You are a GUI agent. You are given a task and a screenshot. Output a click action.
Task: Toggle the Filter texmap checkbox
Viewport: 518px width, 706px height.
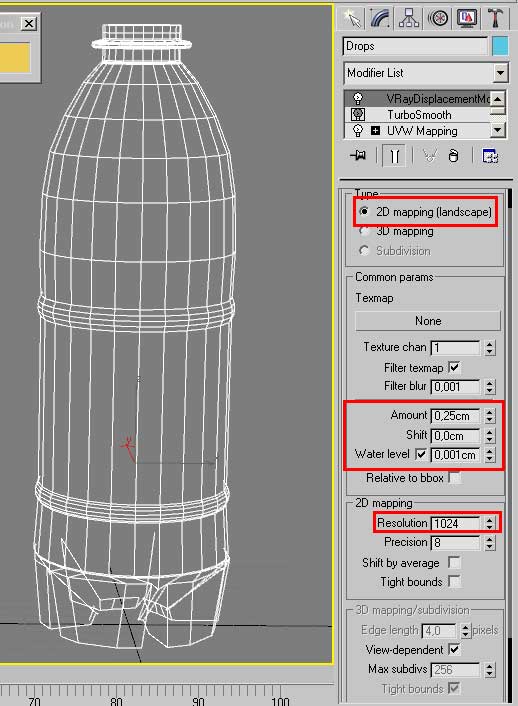[x=454, y=367]
